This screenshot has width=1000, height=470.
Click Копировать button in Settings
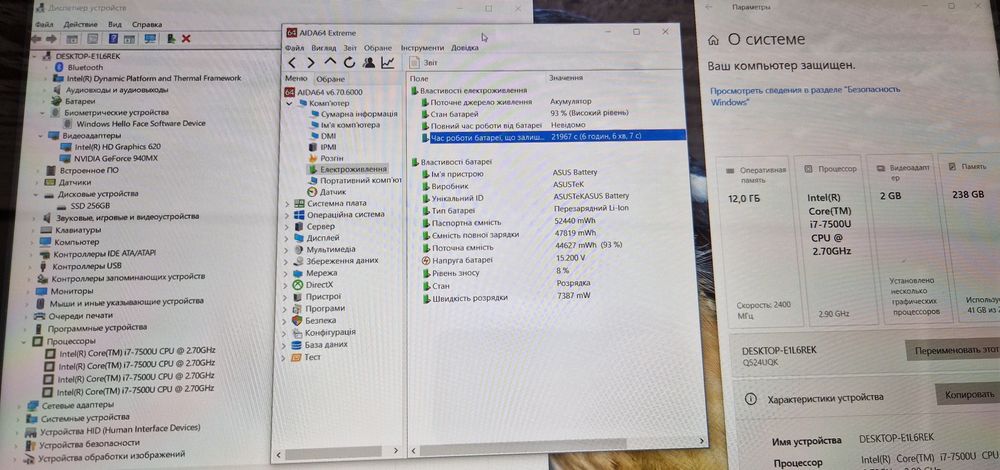[967, 395]
